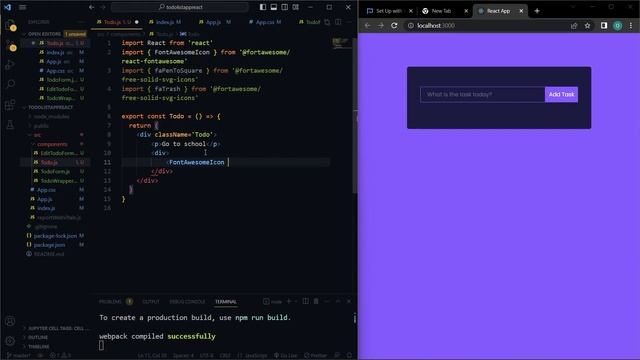The image size is (640, 360).
Task: Open the Search view in activity bar
Action: click(10, 84)
